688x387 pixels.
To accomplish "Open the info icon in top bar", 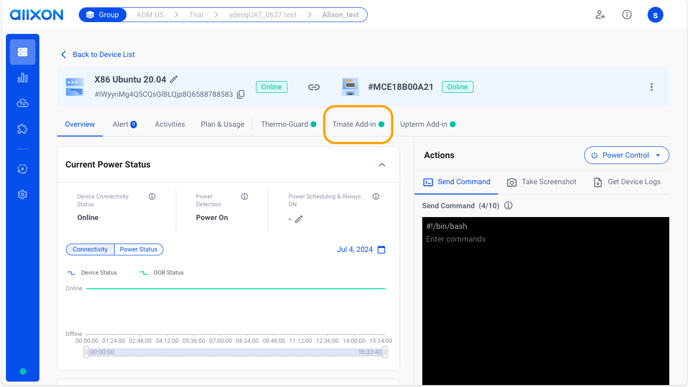I will click(x=627, y=15).
